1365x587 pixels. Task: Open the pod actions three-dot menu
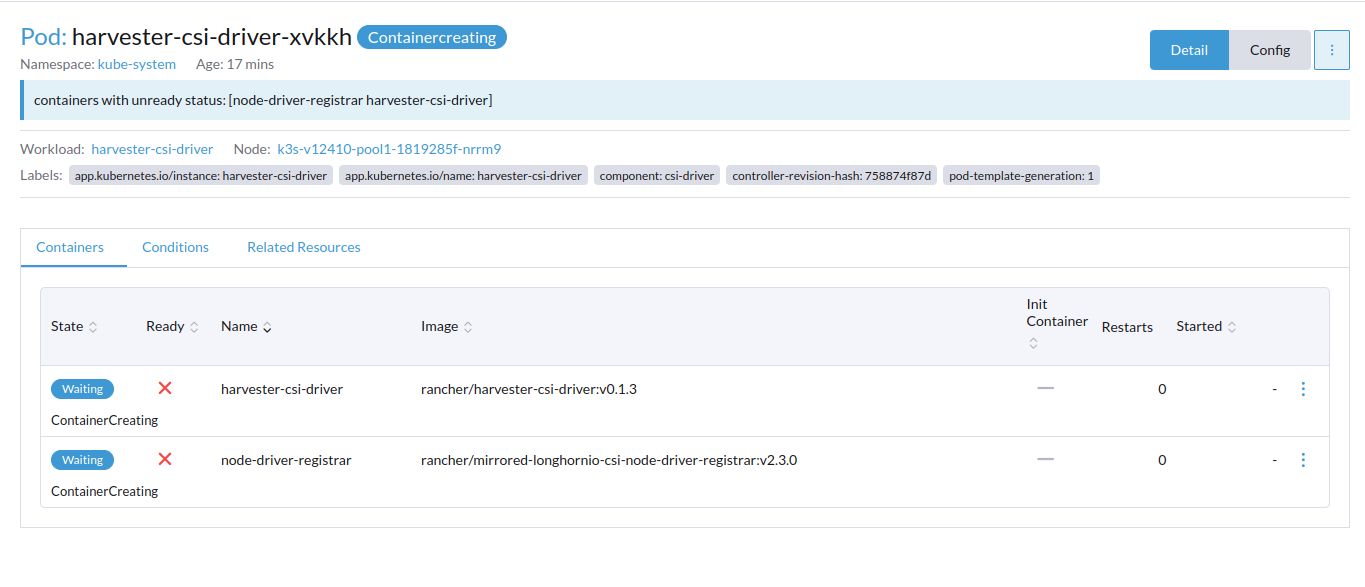pyautogui.click(x=1331, y=49)
